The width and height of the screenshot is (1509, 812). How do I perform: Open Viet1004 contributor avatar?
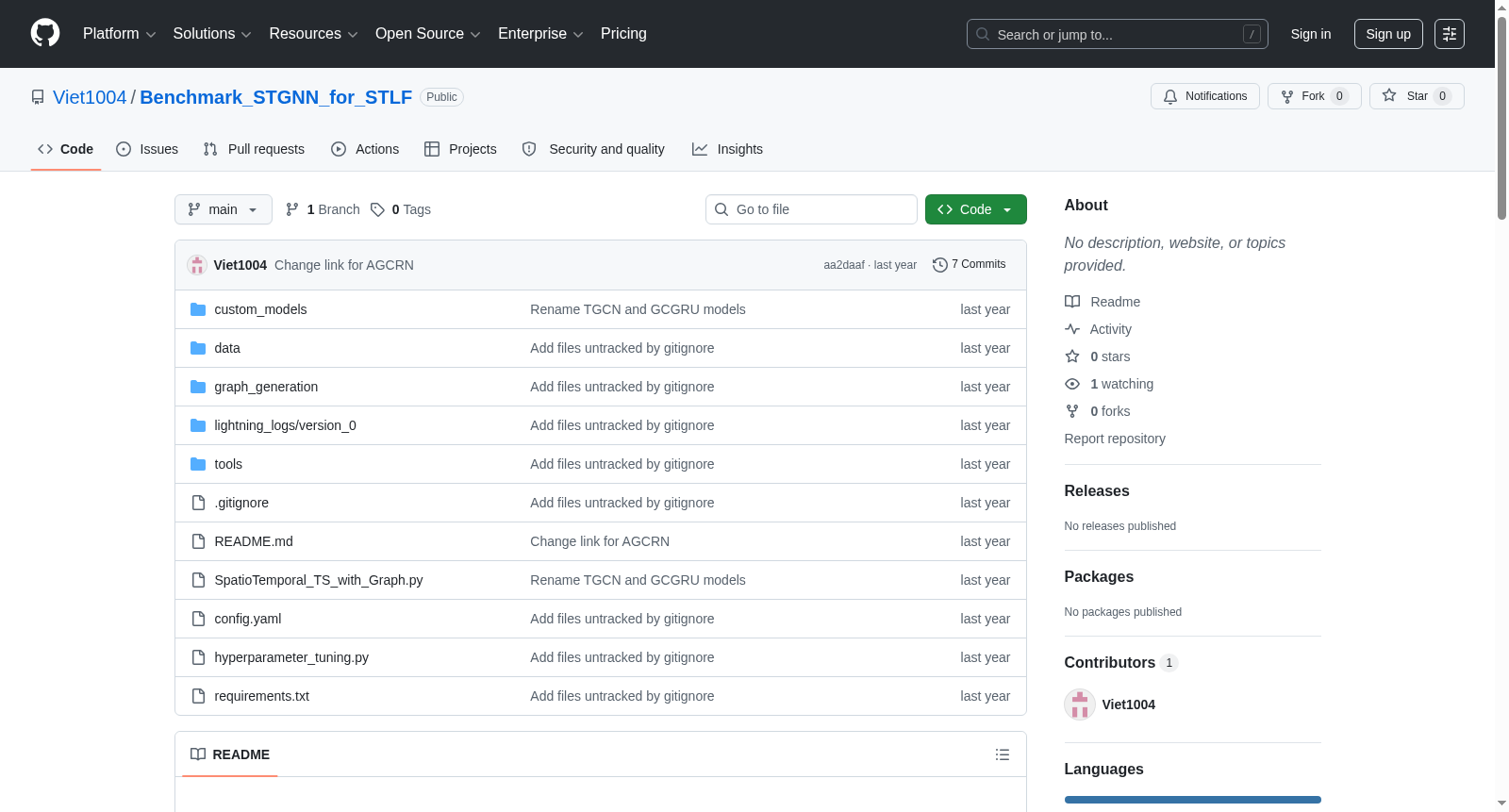tap(1080, 704)
